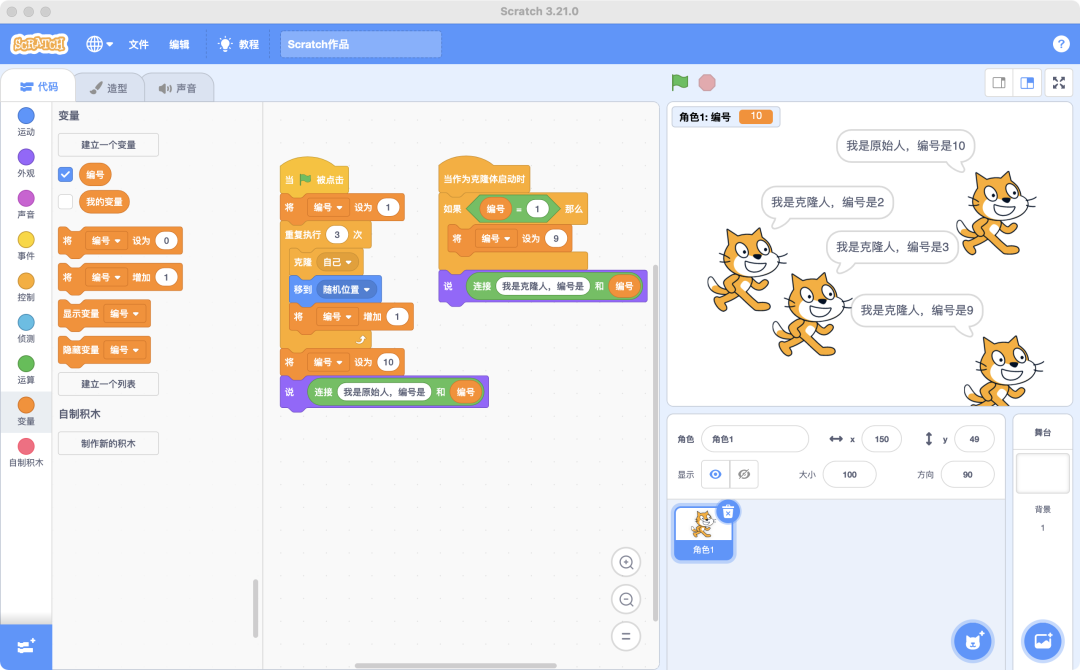1080x670 pixels.
Task: Click the block palette scrollbar
Action: (x=256, y=608)
